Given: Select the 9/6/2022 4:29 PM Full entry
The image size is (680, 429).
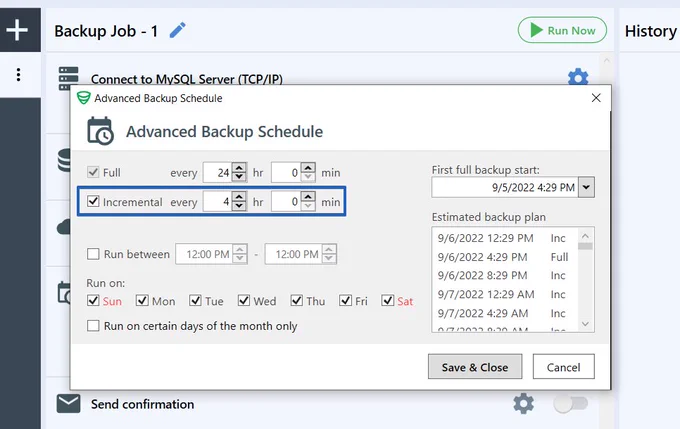Looking at the screenshot, I should [x=505, y=257].
